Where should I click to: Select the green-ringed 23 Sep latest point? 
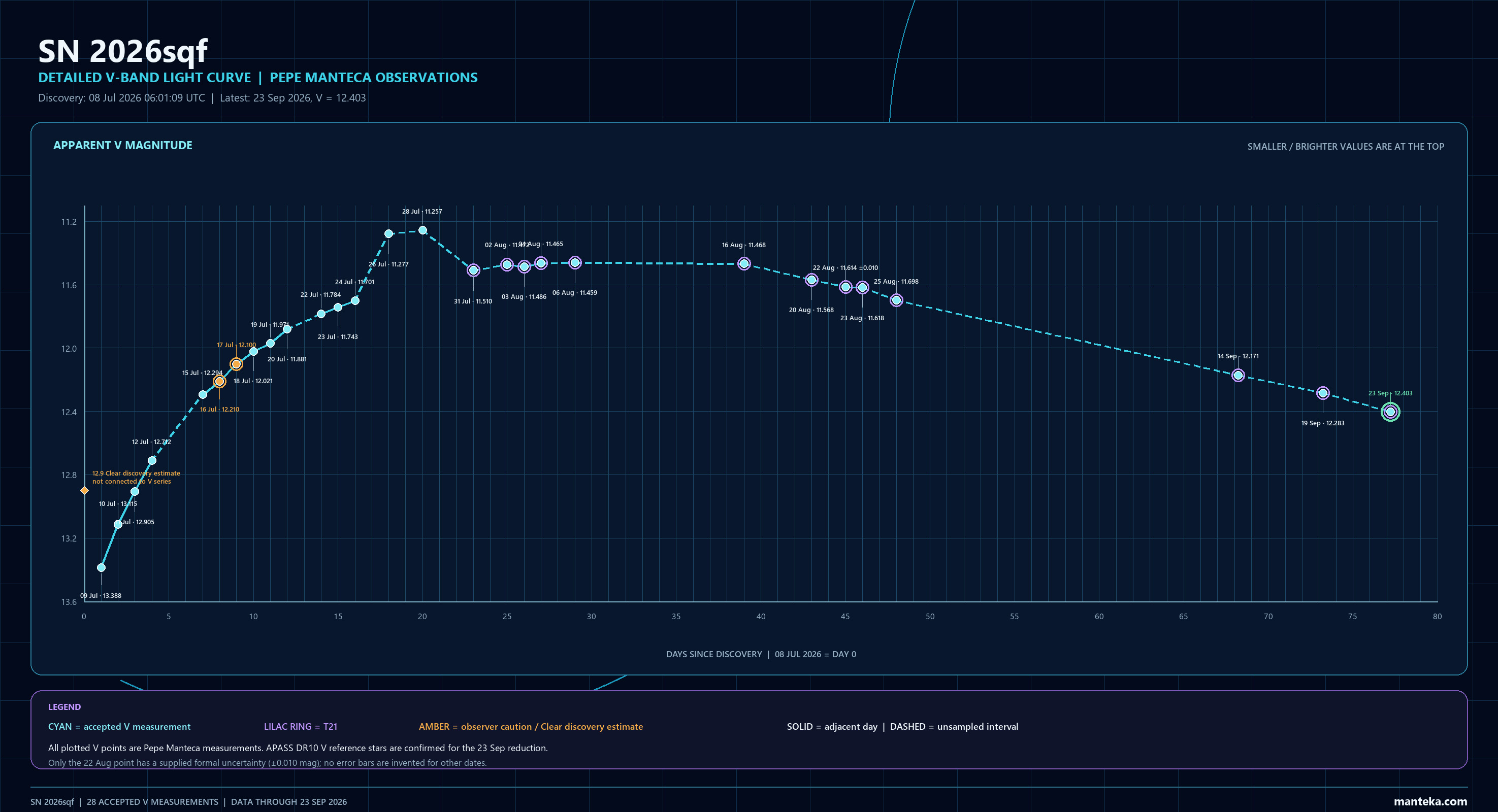tap(1390, 412)
